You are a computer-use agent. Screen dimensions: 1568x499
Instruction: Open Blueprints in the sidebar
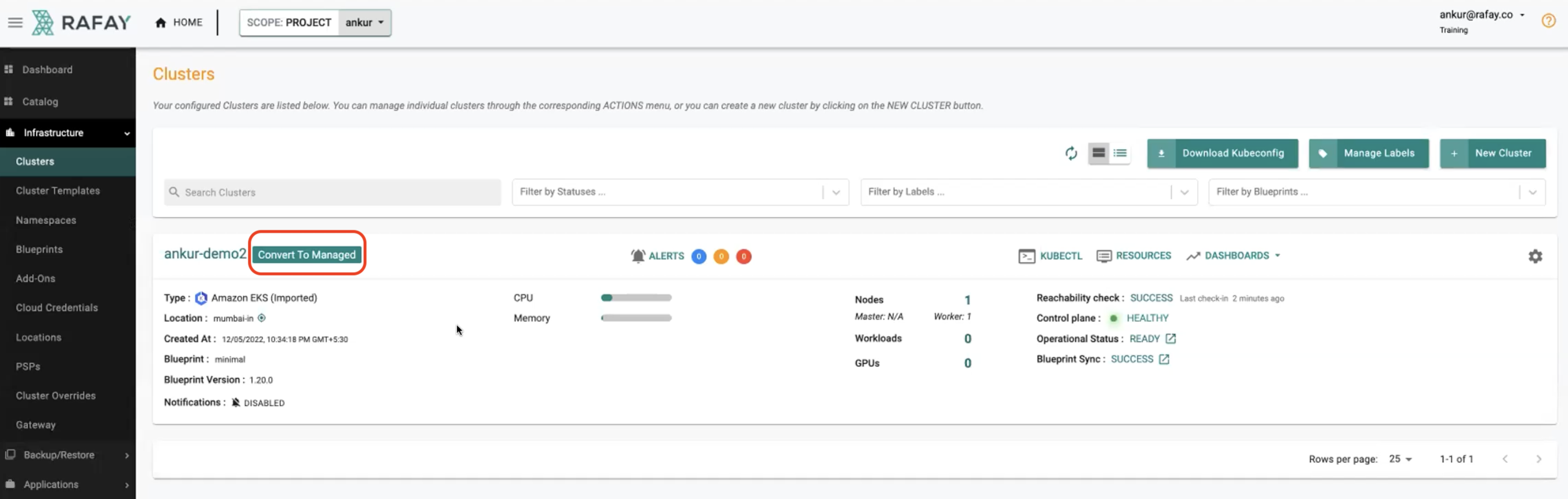click(39, 249)
